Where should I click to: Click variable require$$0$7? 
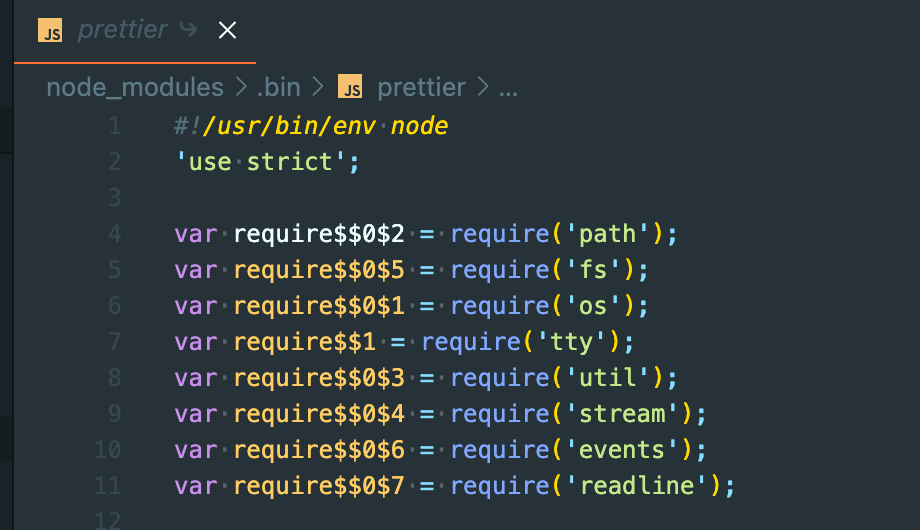[x=319, y=486]
